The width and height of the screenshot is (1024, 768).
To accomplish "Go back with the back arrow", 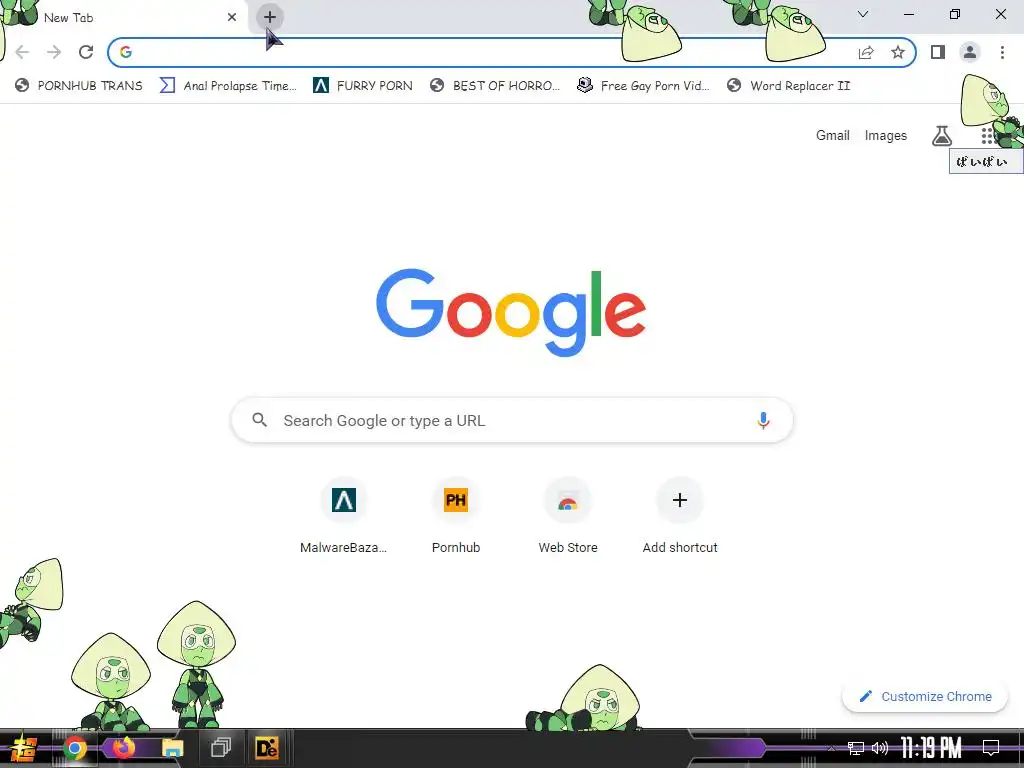I will (22, 52).
